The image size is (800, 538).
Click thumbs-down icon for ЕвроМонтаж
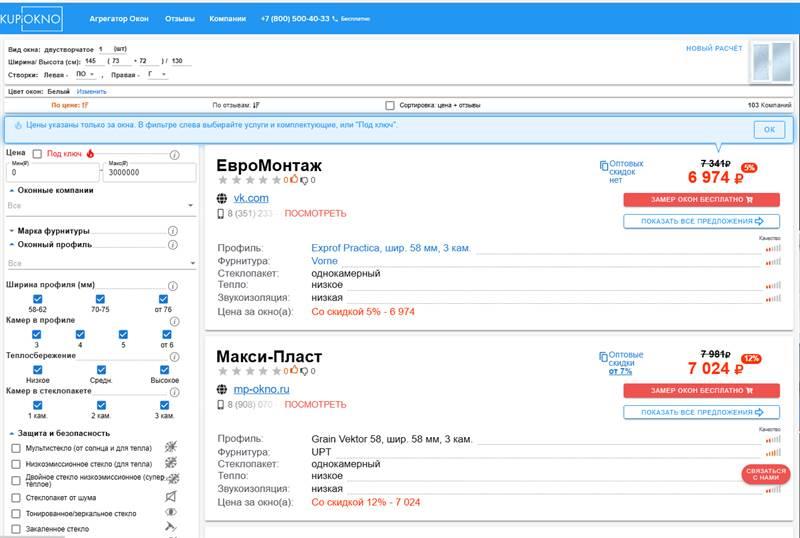pos(304,180)
